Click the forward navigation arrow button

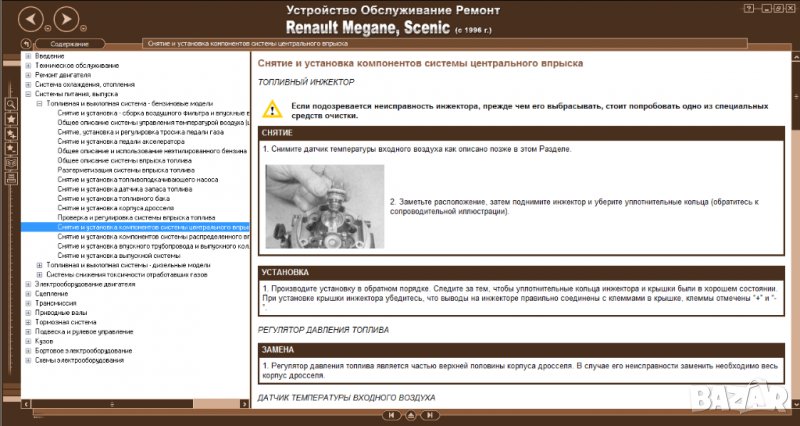point(64,17)
